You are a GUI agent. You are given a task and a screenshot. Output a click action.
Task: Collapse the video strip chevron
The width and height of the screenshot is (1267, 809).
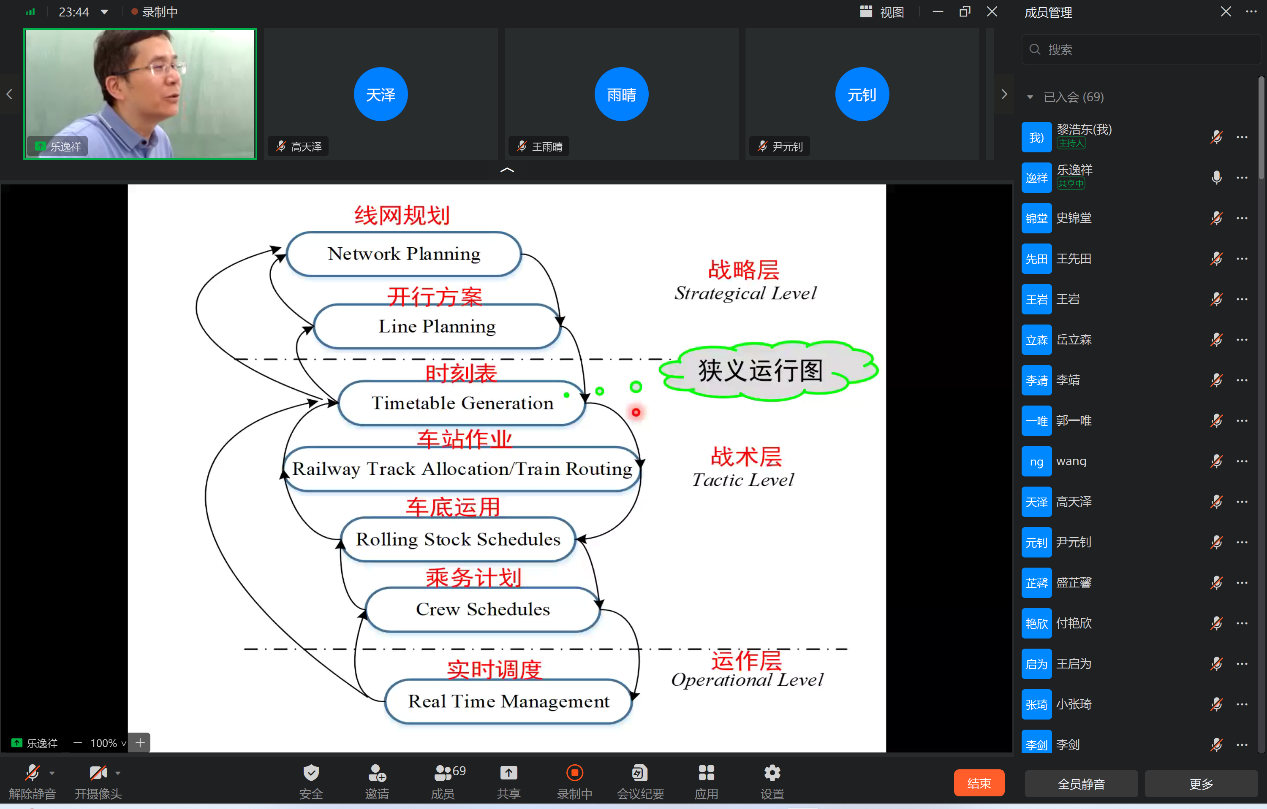(x=507, y=170)
